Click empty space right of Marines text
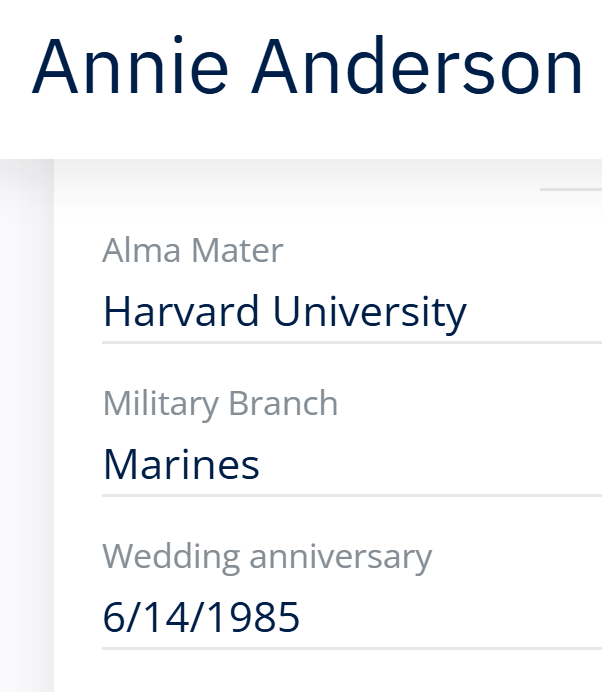 coord(430,466)
